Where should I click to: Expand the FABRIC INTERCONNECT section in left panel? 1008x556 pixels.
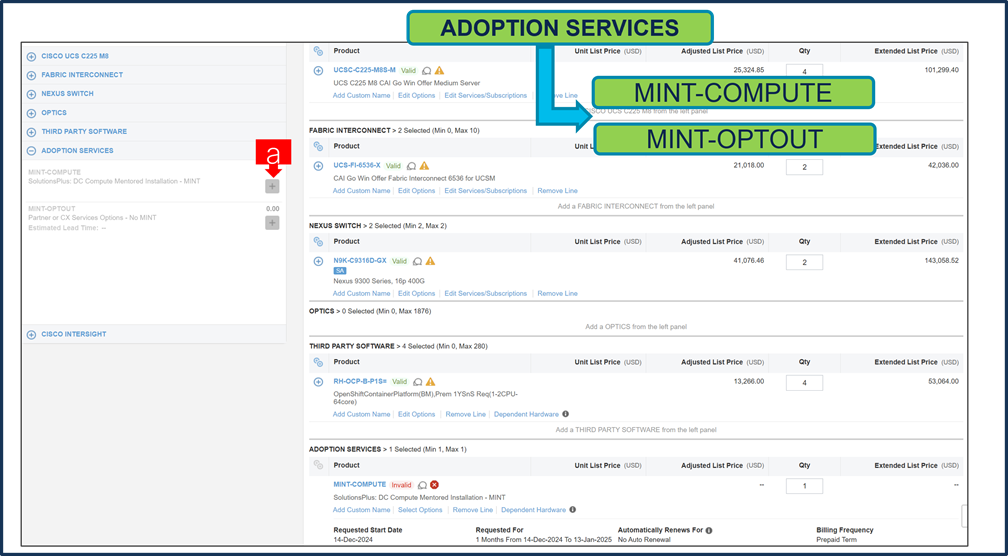point(31,75)
